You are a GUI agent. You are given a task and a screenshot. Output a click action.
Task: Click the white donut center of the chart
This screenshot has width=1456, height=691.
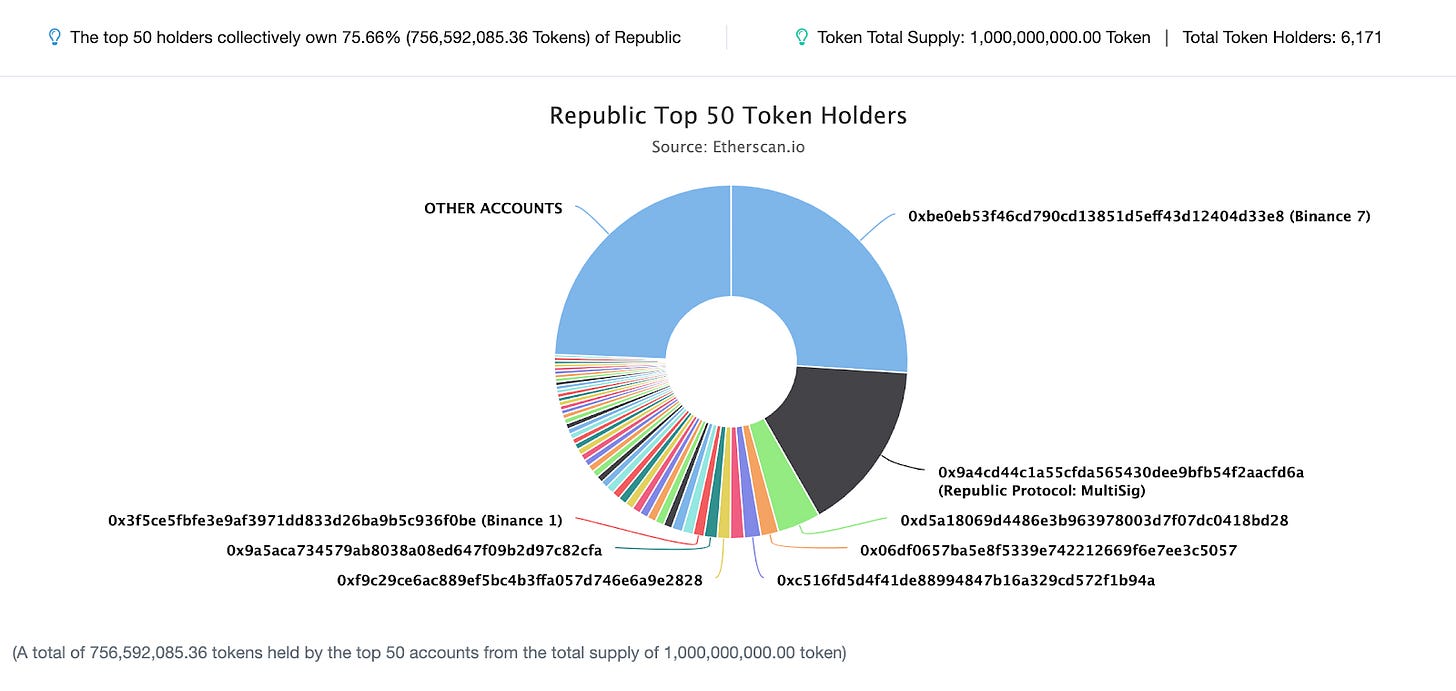coord(731,362)
